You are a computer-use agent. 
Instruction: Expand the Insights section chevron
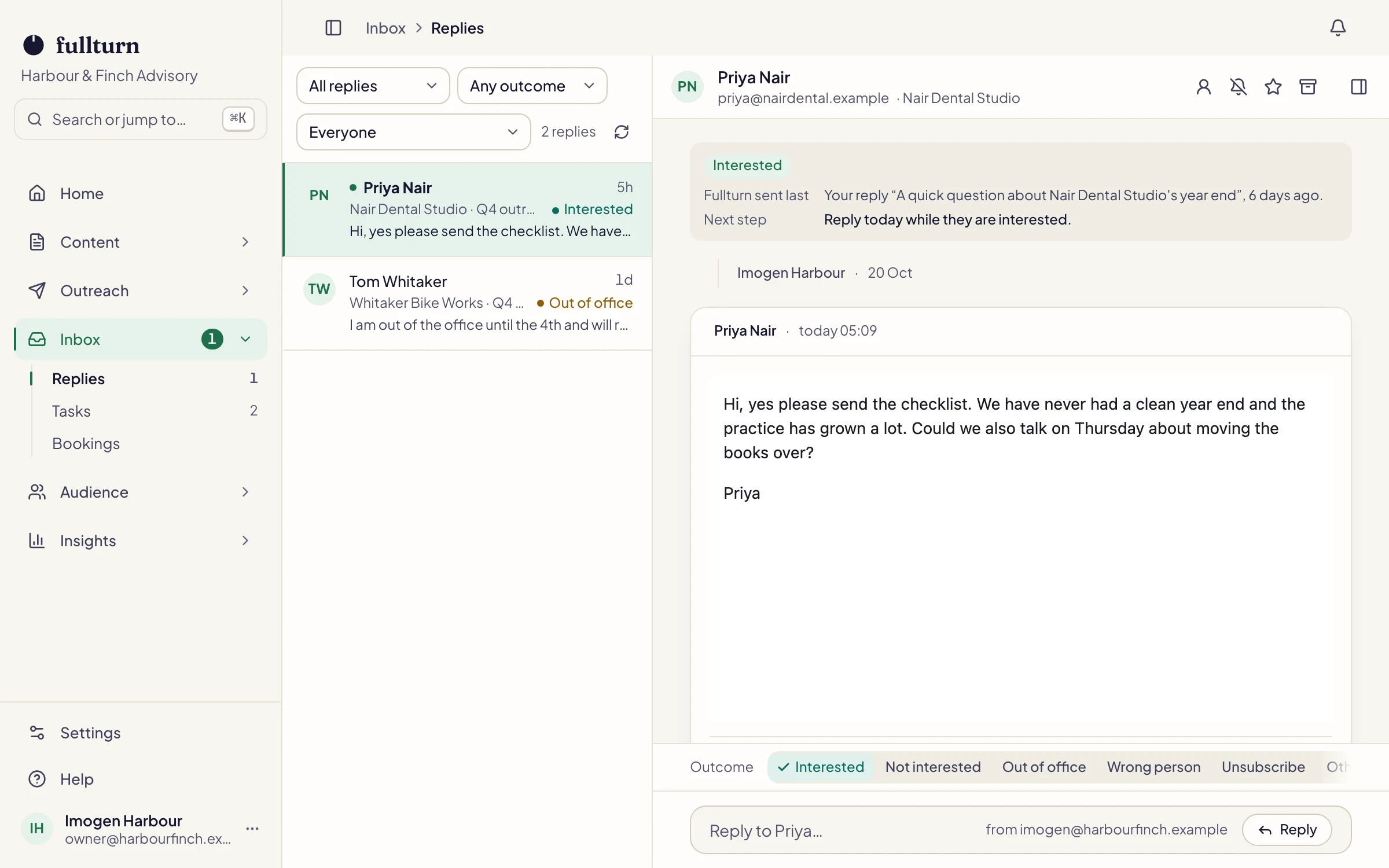tap(245, 540)
